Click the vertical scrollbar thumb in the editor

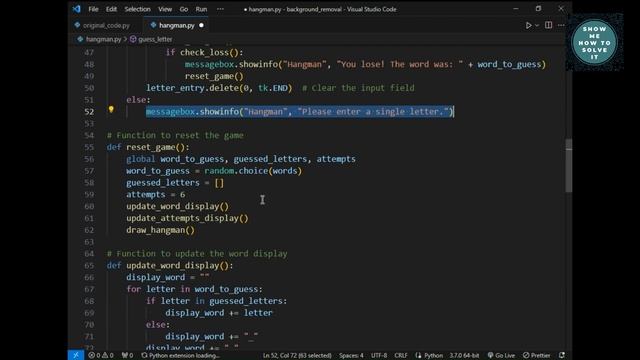(569, 165)
